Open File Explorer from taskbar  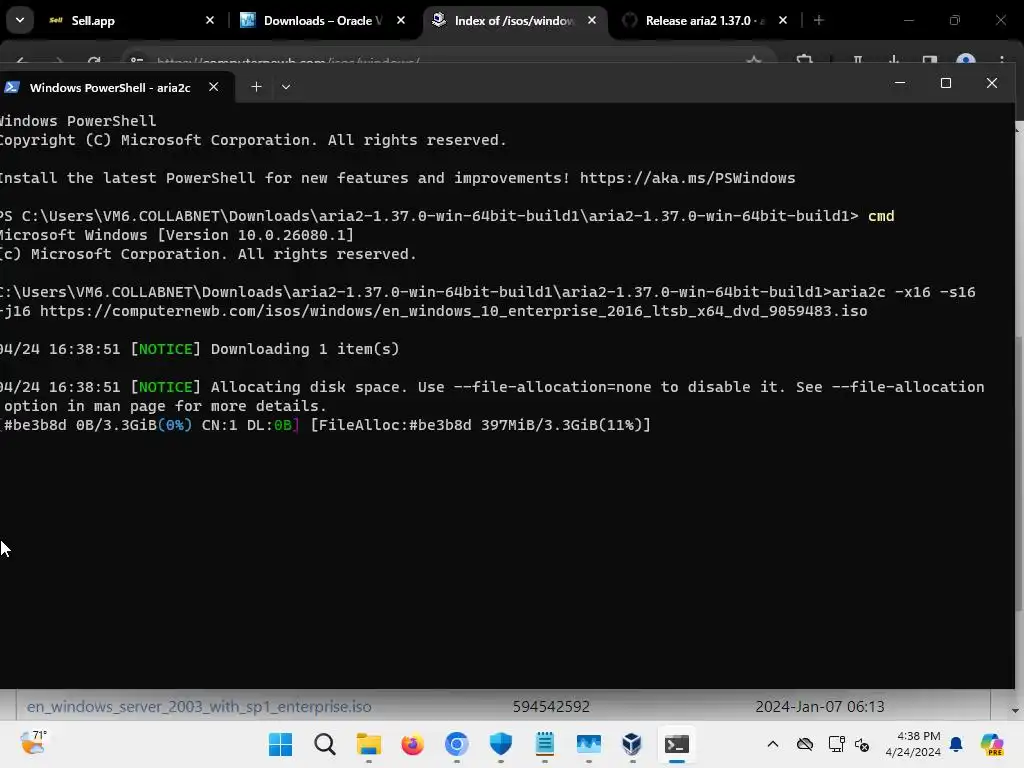[x=368, y=744]
